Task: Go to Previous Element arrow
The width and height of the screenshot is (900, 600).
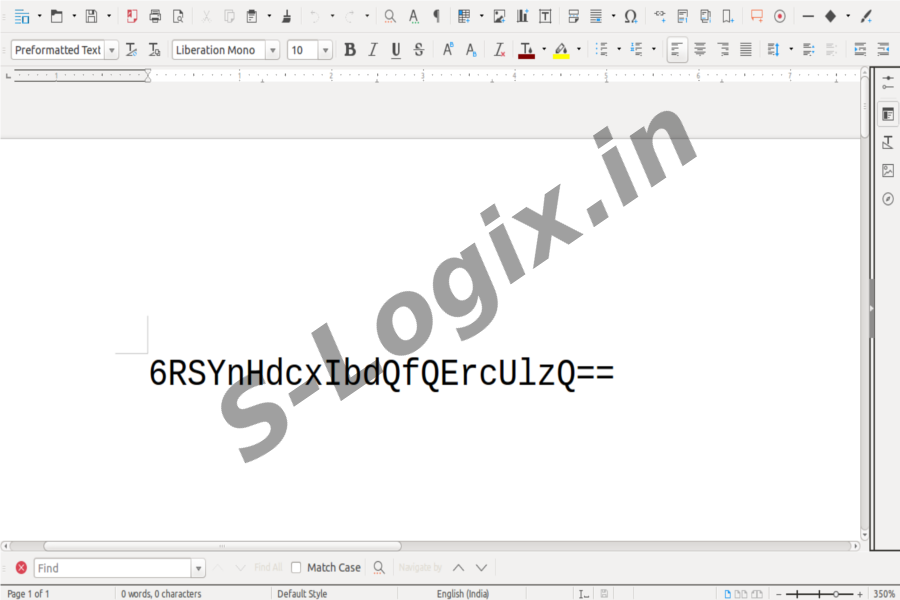Action: point(459,568)
